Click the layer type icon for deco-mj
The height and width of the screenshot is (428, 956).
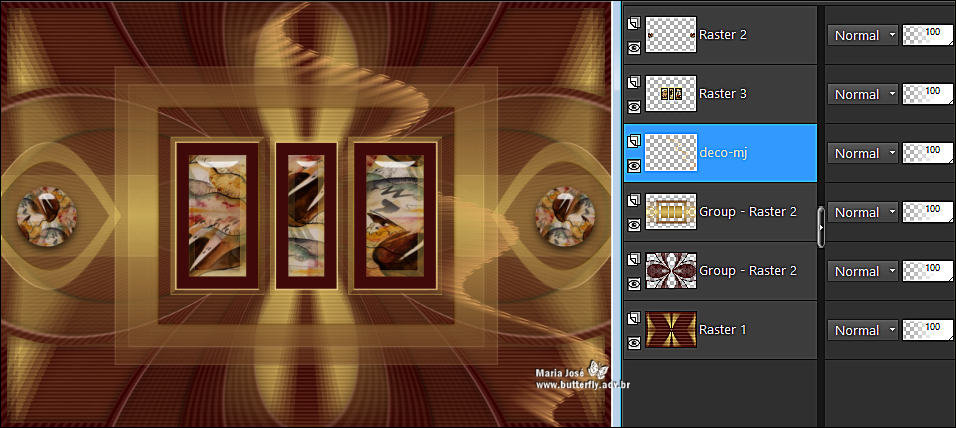tap(634, 141)
